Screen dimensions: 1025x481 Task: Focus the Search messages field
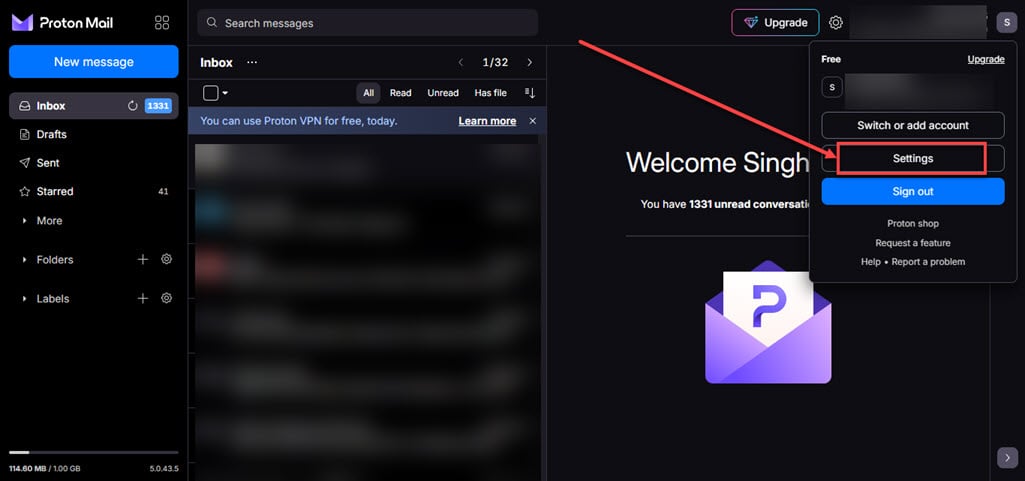coord(367,23)
